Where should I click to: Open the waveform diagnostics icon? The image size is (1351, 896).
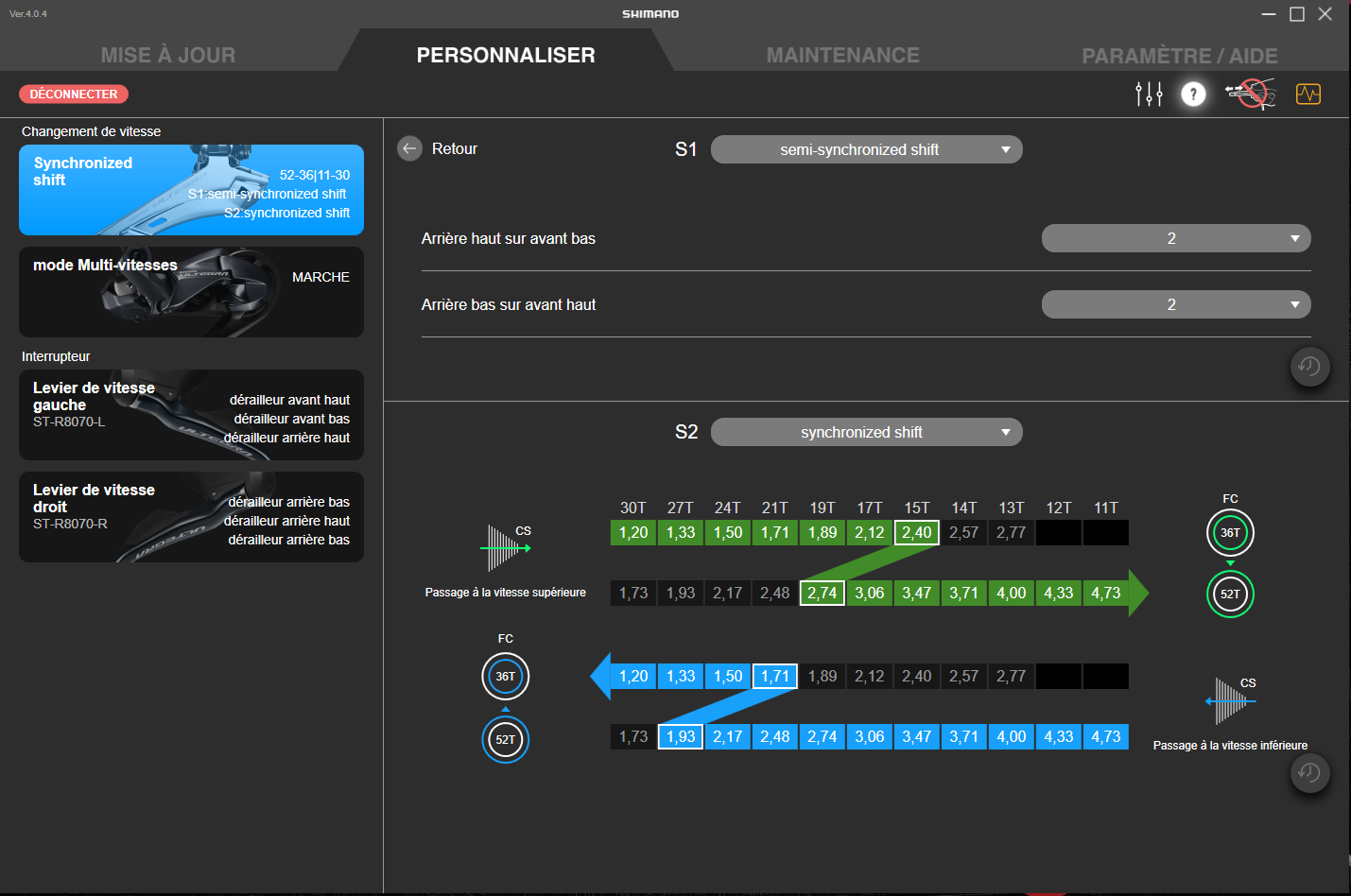pyautogui.click(x=1308, y=95)
